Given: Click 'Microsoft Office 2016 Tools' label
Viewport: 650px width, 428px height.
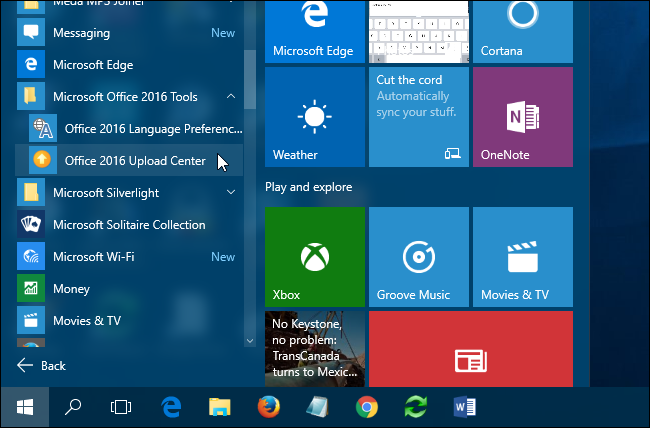Looking at the screenshot, I should coord(125,97).
